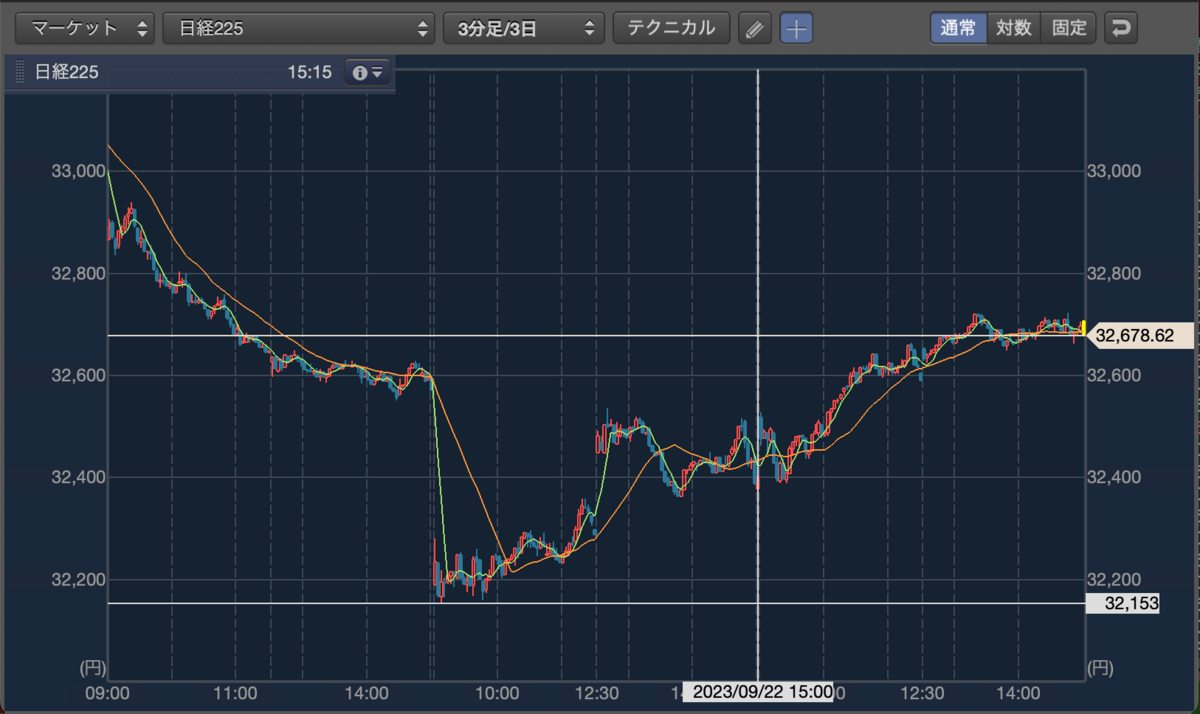
Task: Click the yellow current price marker
Action: click(x=1085, y=327)
